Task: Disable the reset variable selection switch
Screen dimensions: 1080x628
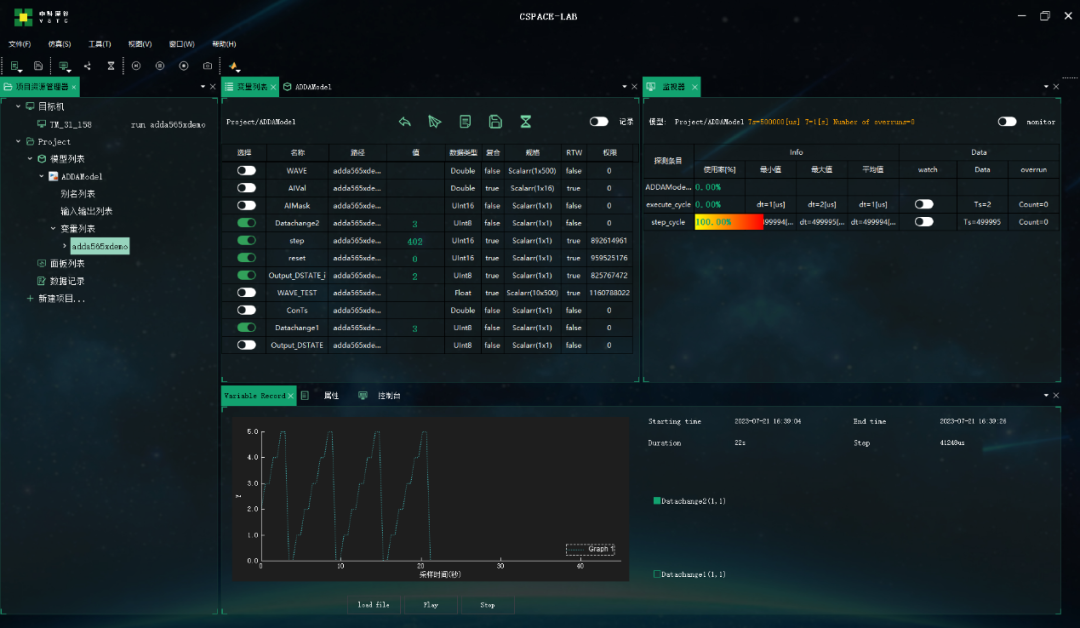Action: [246, 258]
